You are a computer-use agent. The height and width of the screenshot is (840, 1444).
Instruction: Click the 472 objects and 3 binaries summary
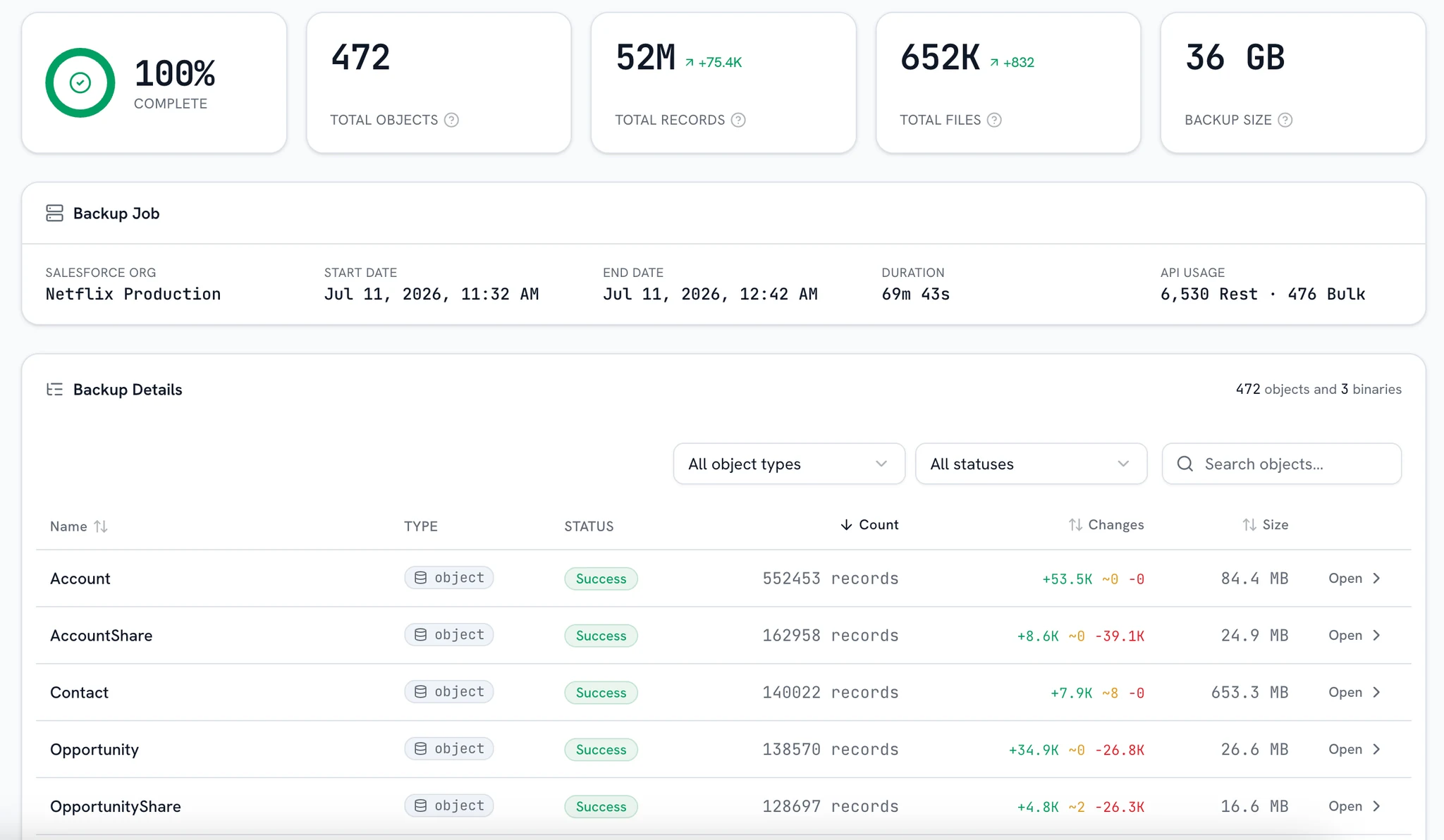tap(1318, 389)
